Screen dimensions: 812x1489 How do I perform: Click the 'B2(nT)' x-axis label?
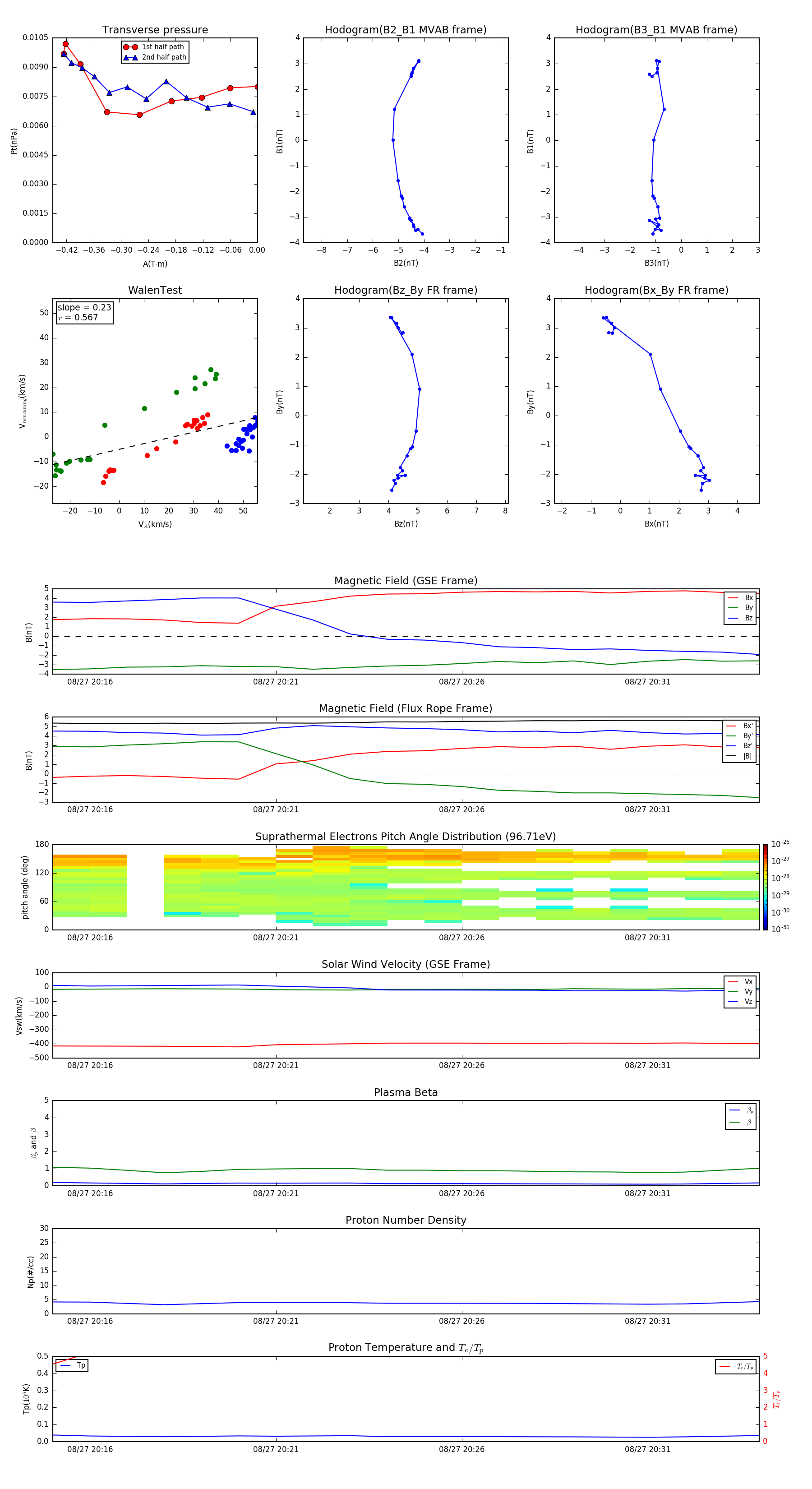point(406,263)
